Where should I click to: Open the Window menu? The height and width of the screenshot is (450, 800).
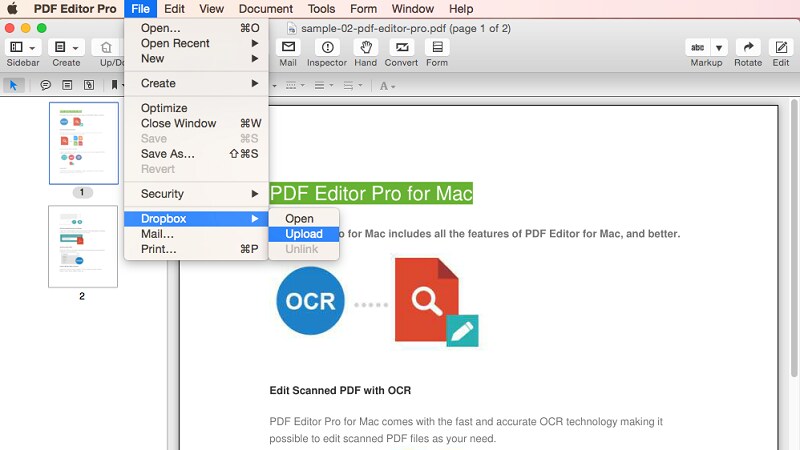pyautogui.click(x=413, y=9)
